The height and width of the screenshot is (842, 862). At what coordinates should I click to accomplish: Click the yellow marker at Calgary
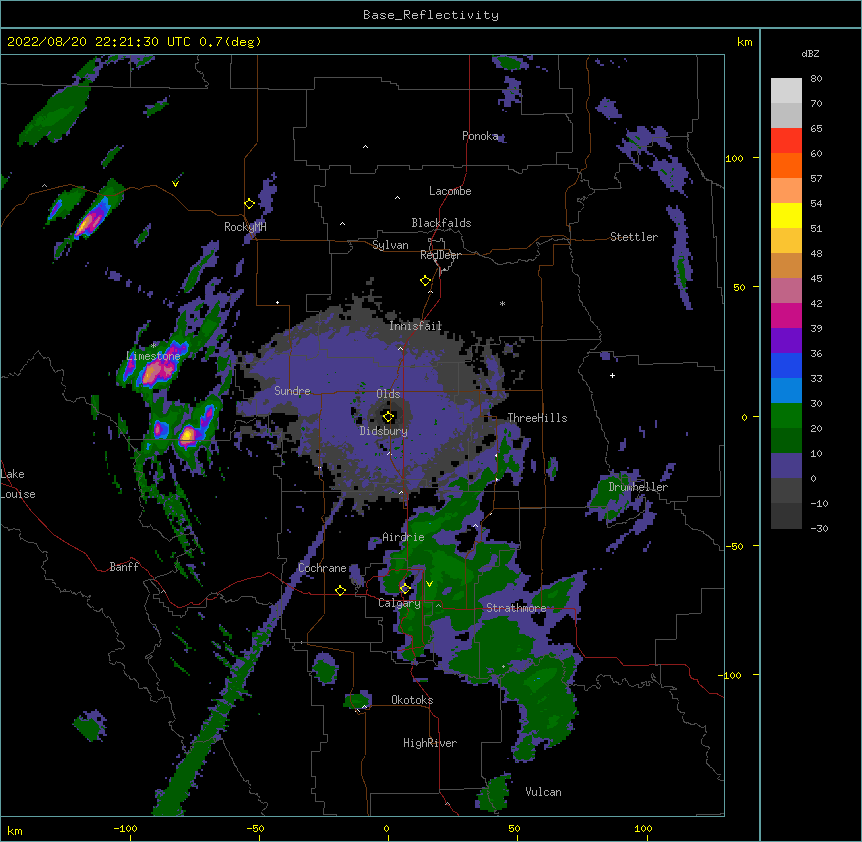(405, 589)
